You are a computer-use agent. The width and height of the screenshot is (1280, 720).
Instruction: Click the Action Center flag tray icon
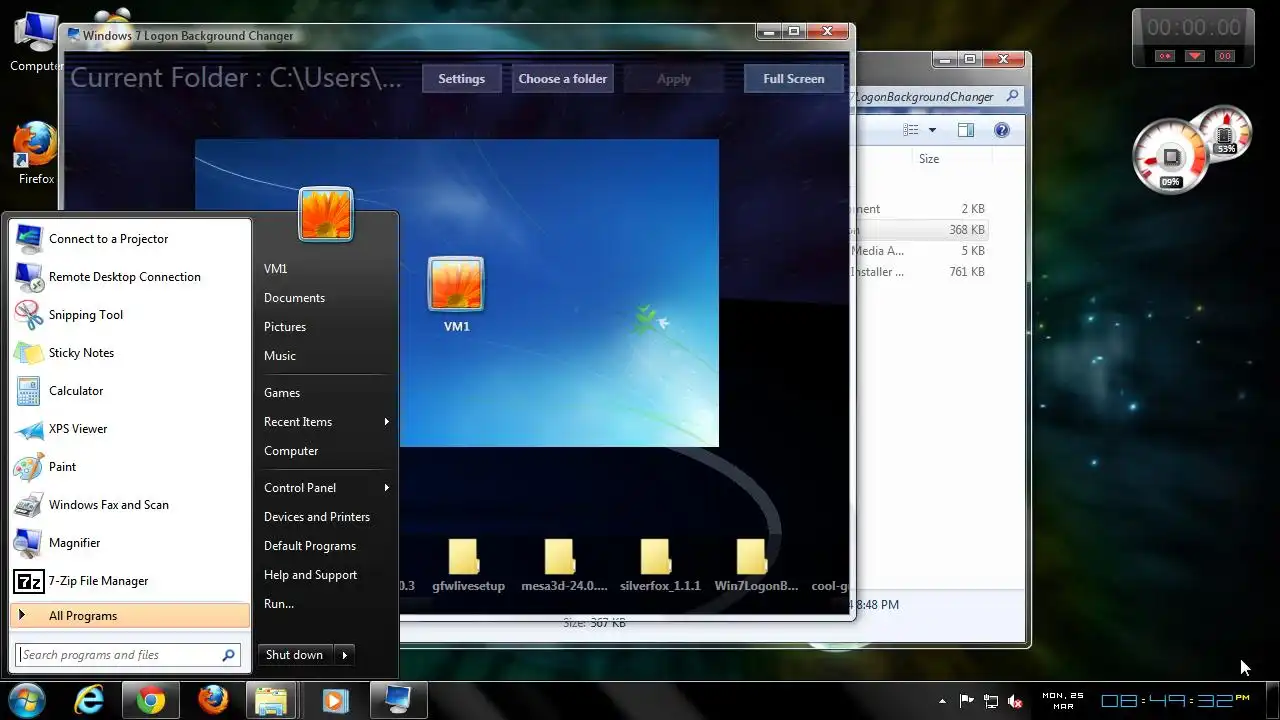(967, 701)
